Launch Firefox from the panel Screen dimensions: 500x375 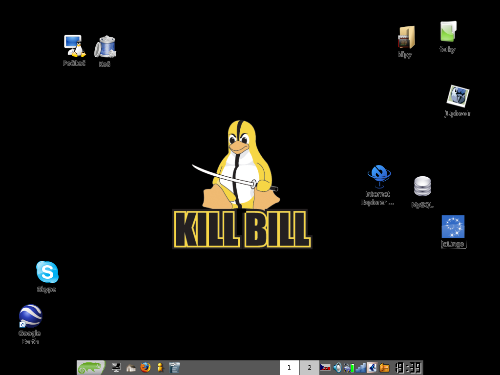[x=145, y=367]
